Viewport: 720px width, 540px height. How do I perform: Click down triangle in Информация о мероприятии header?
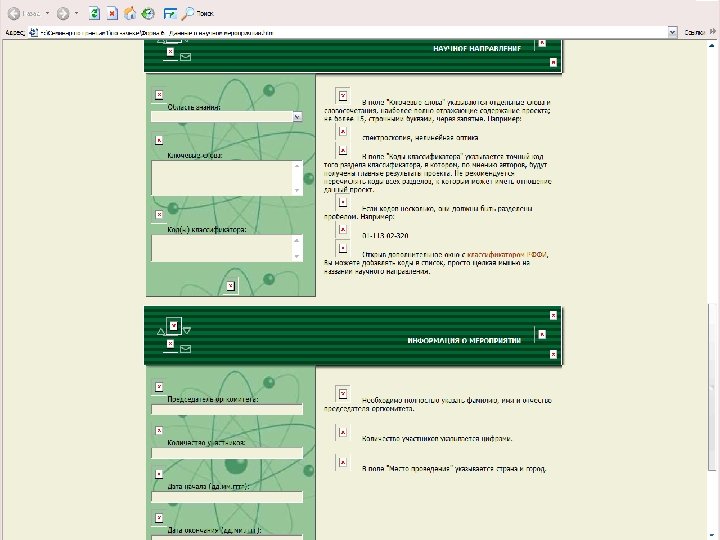click(x=187, y=330)
